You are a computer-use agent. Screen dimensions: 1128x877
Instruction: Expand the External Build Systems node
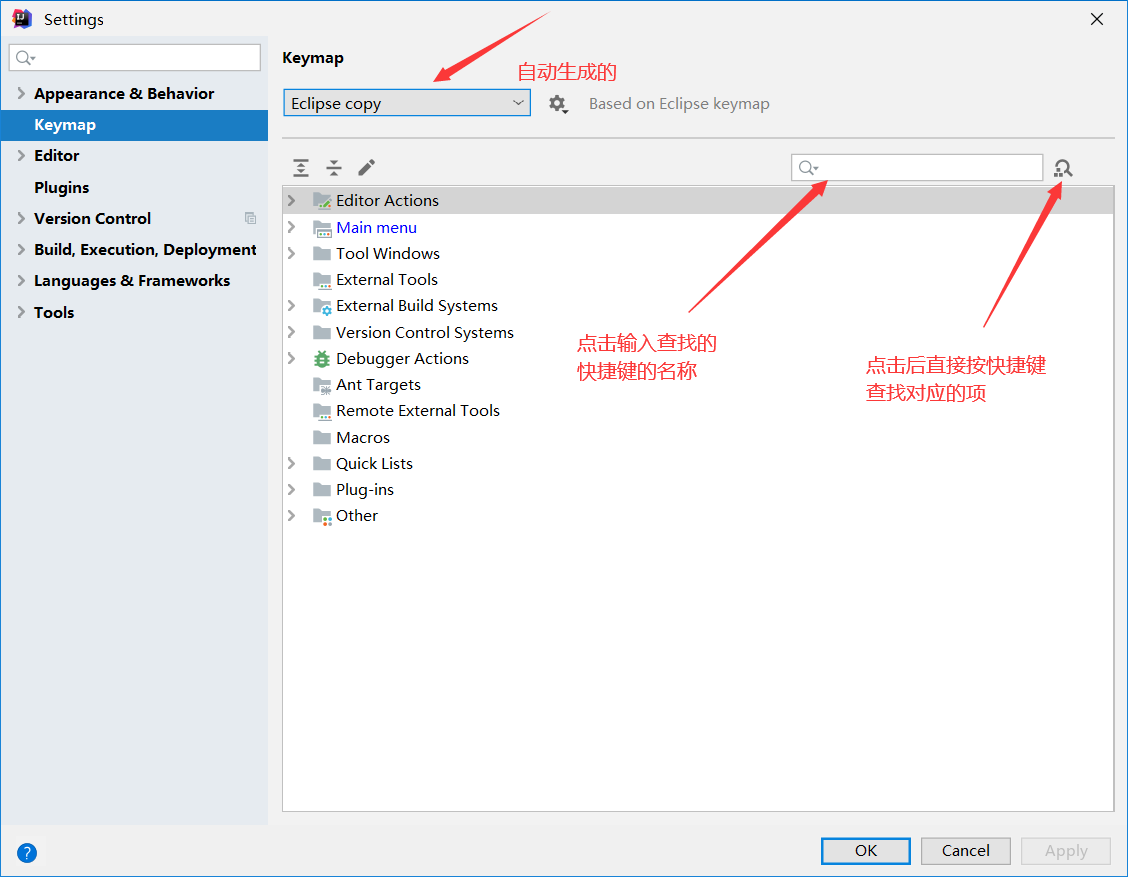click(291, 306)
